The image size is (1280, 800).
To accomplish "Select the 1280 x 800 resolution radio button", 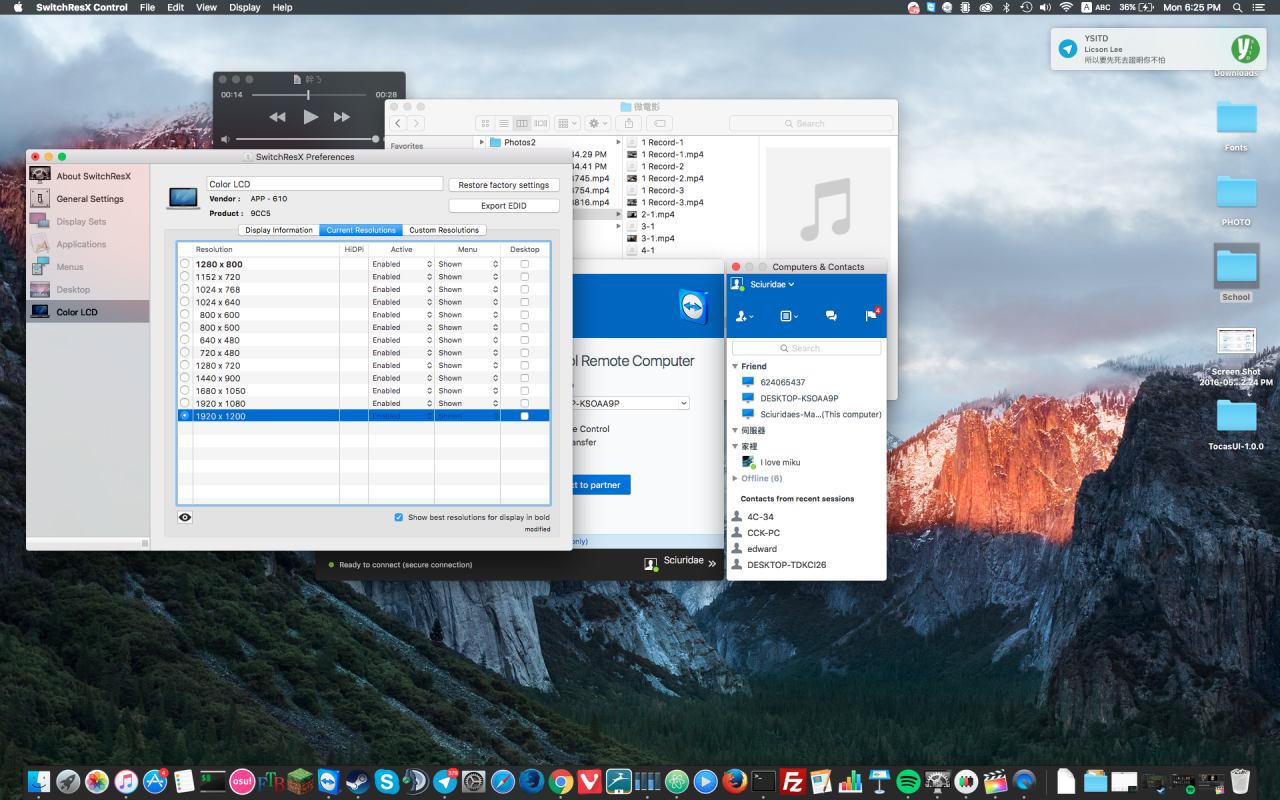I will 185,264.
